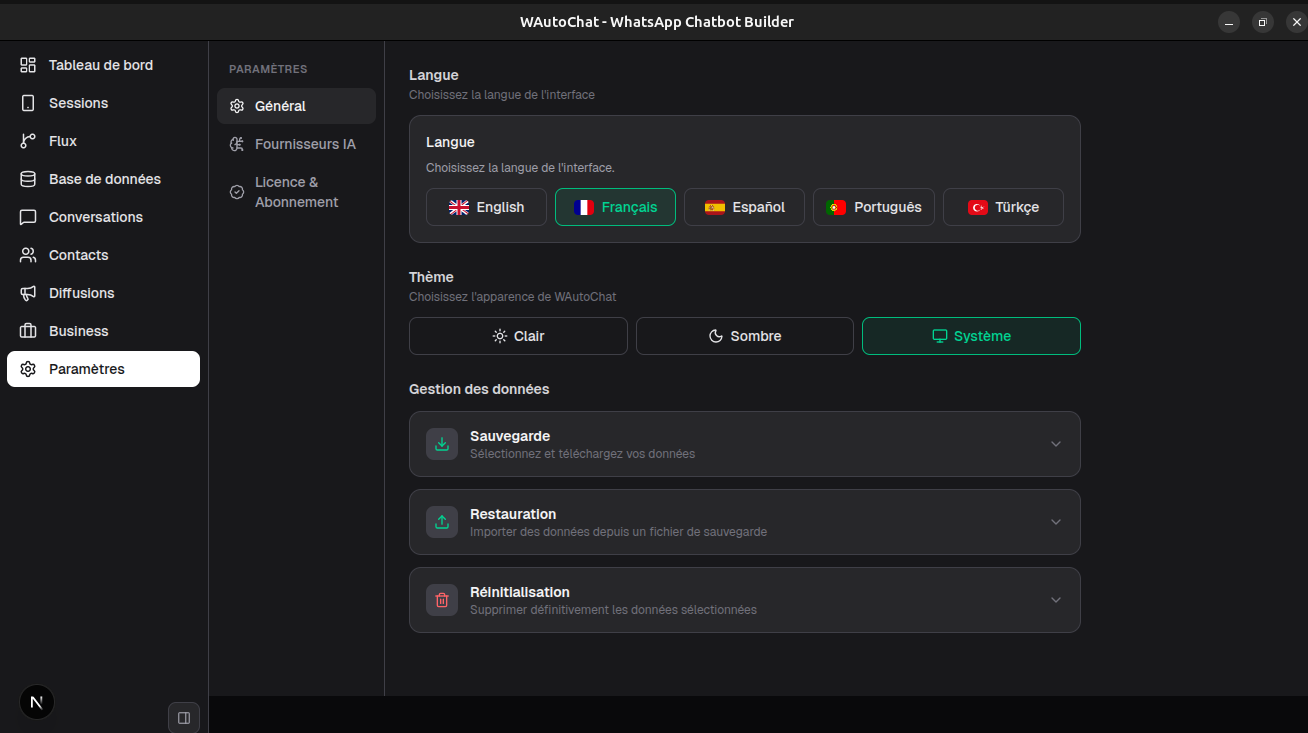
Task: Select the Flux branch icon
Action: 28,141
